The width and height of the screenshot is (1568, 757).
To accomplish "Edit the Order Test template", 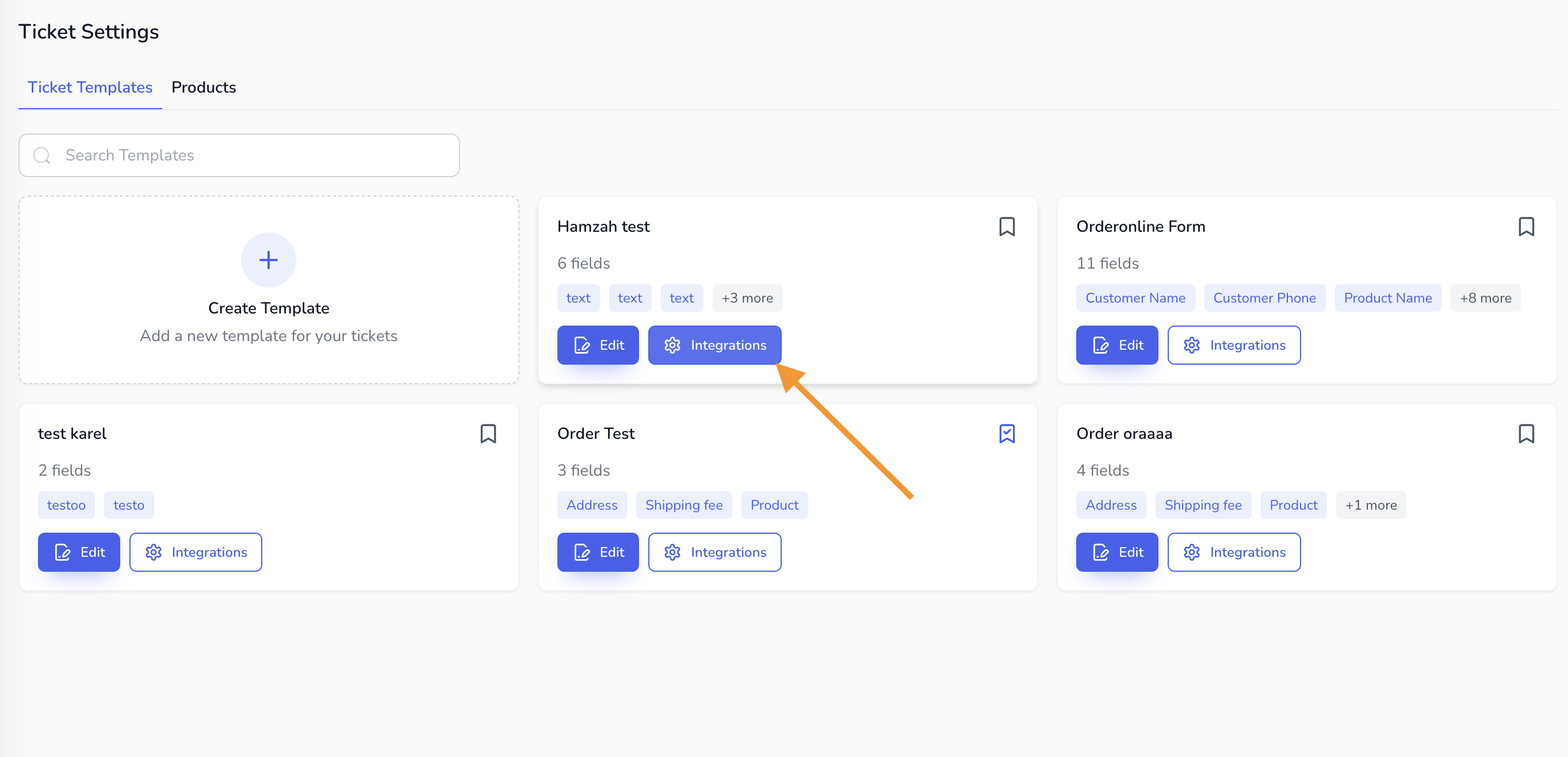I will (598, 552).
